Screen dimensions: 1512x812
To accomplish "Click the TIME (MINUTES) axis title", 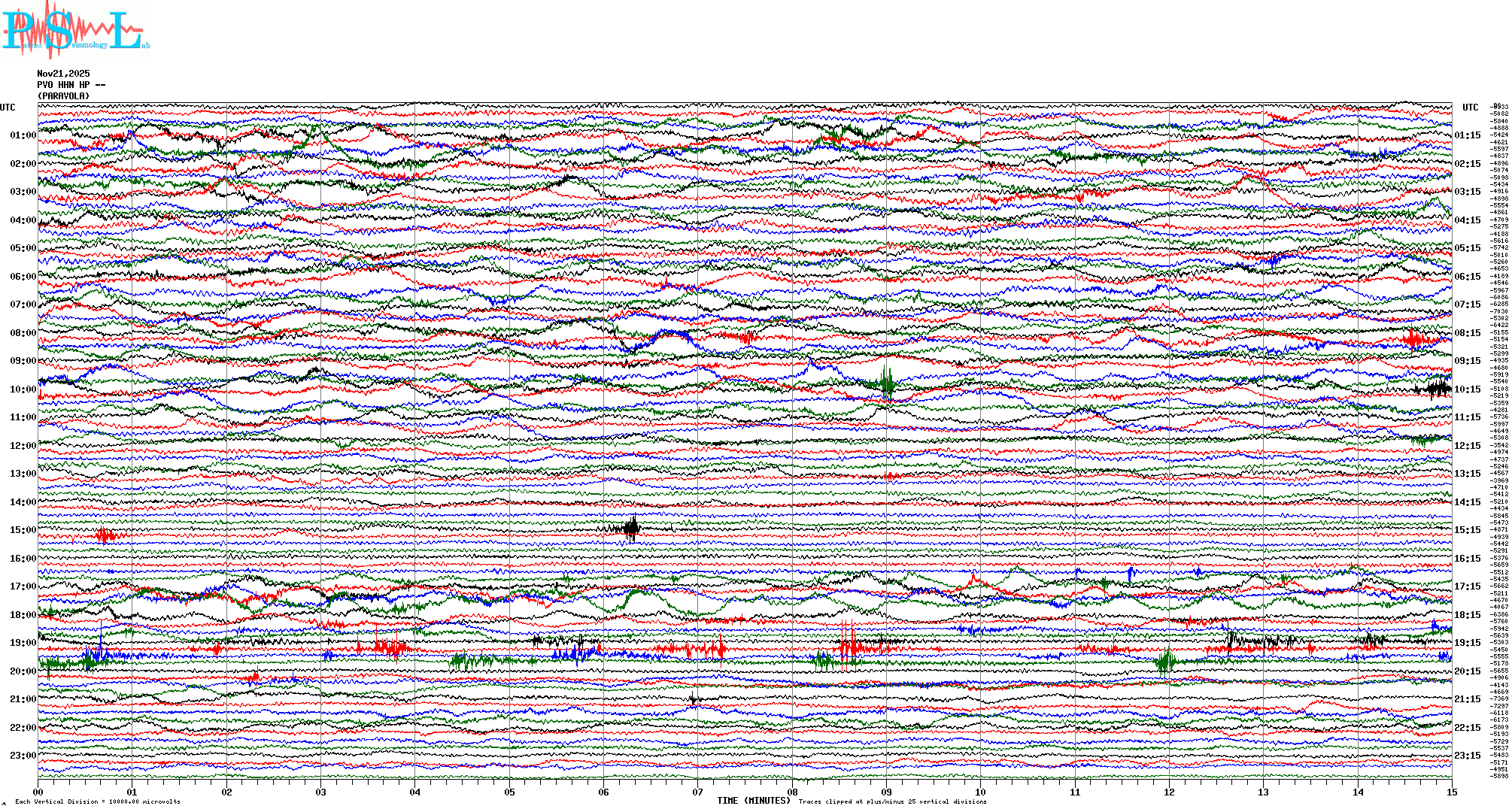I will point(753,801).
